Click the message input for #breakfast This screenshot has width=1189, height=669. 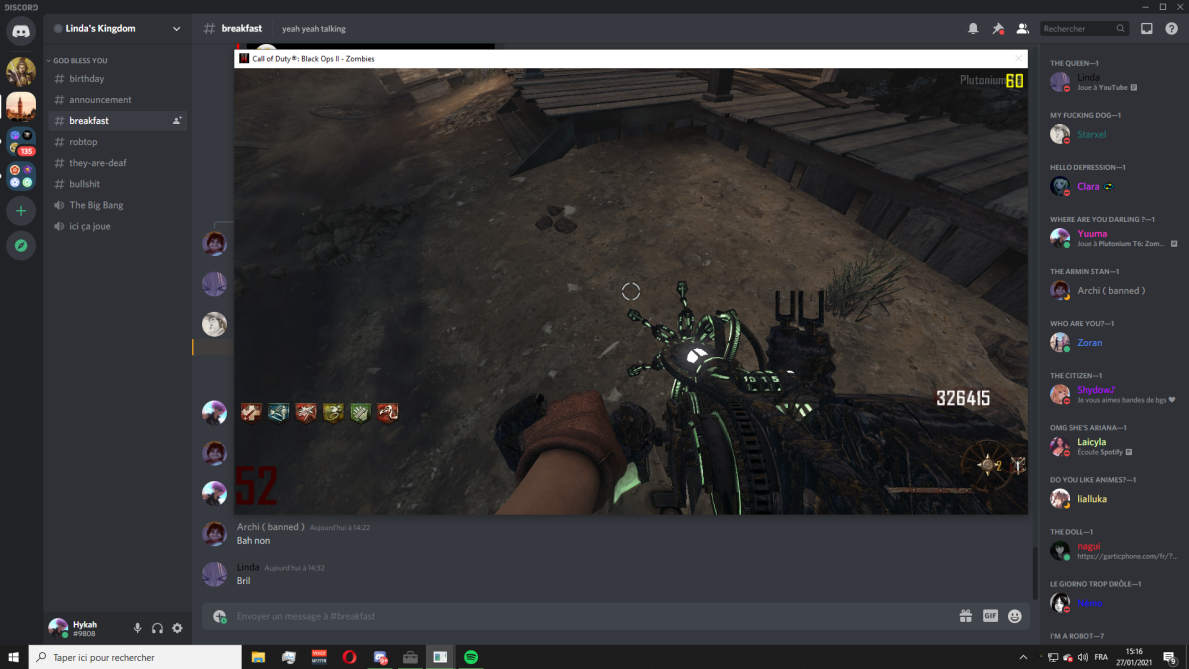point(580,616)
